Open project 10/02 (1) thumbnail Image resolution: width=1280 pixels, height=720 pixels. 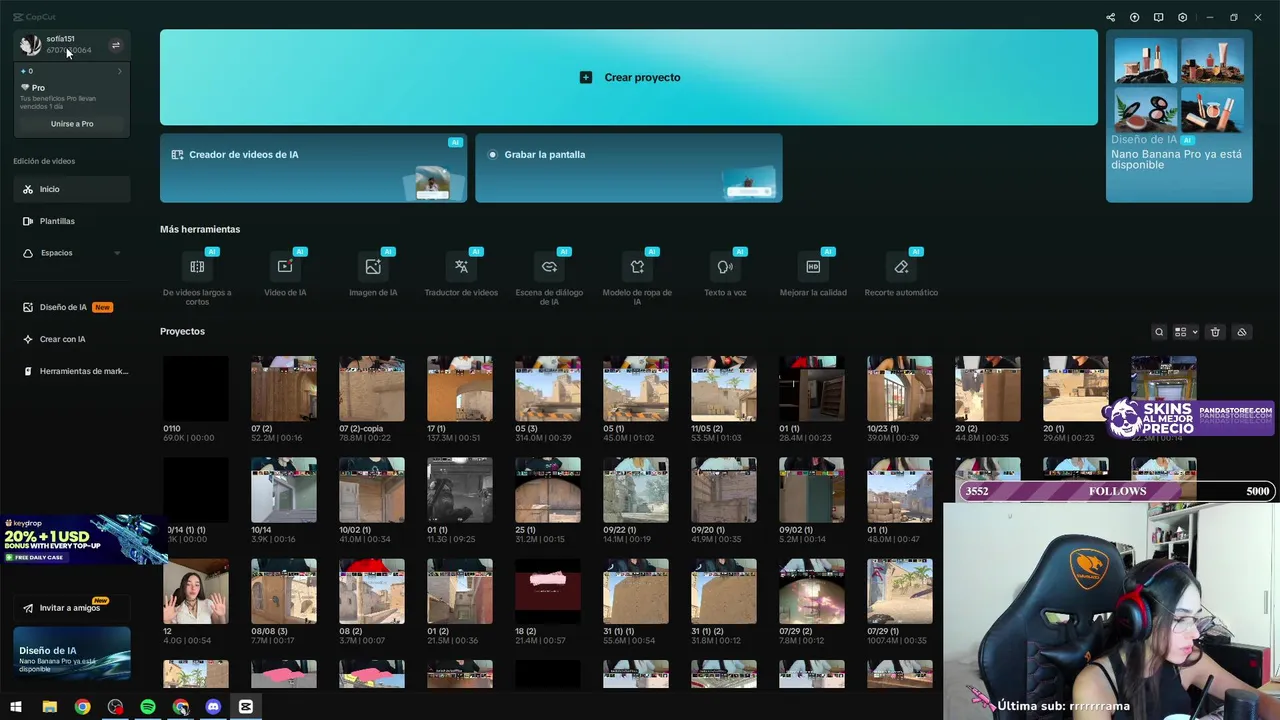pos(372,490)
